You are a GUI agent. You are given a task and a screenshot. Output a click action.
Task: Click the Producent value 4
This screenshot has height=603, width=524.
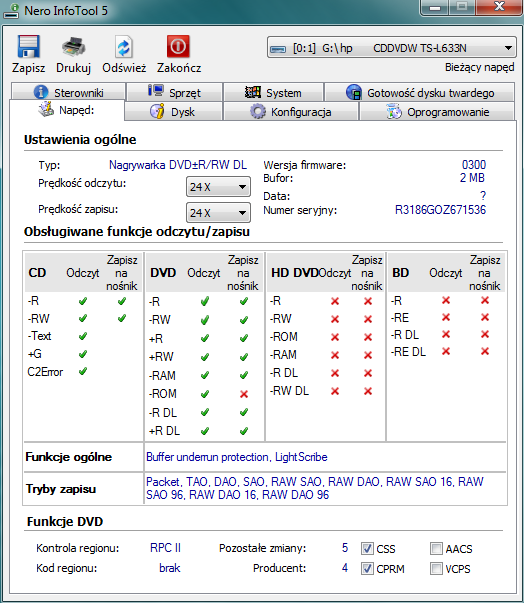(x=345, y=568)
